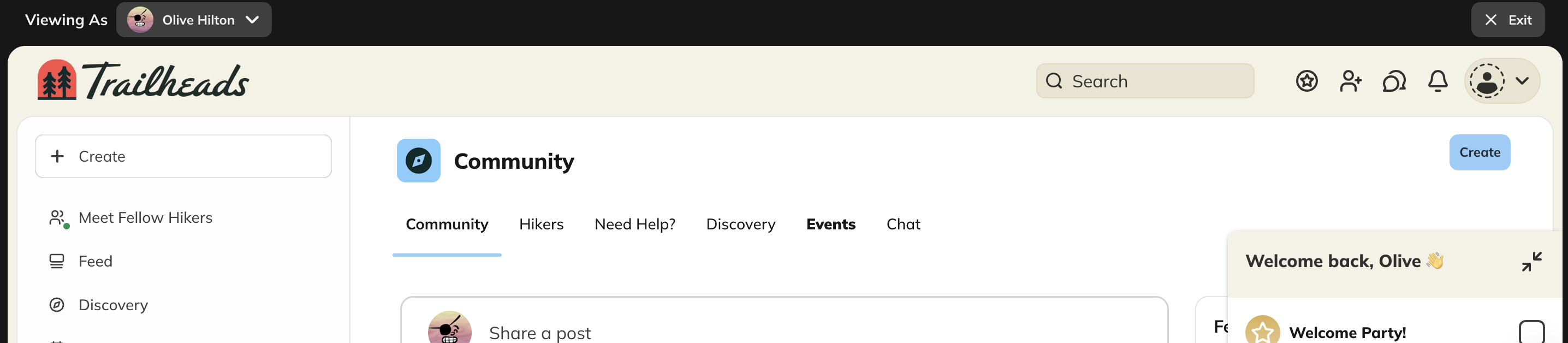Click the blue Create button
The height and width of the screenshot is (343, 1568).
pos(1480,152)
